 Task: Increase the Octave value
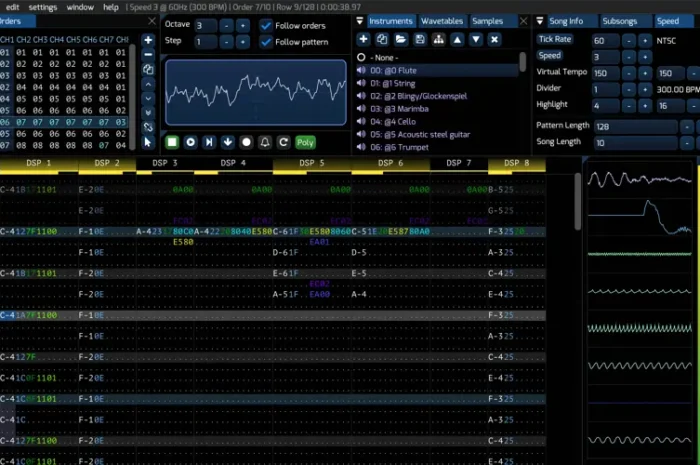[243, 25]
